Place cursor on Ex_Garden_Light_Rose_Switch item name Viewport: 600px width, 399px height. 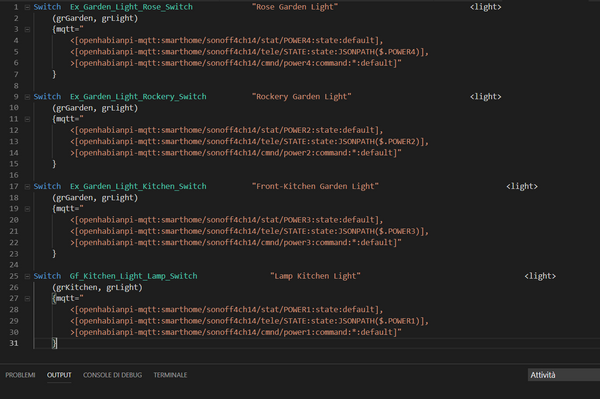pyautogui.click(x=131, y=7)
